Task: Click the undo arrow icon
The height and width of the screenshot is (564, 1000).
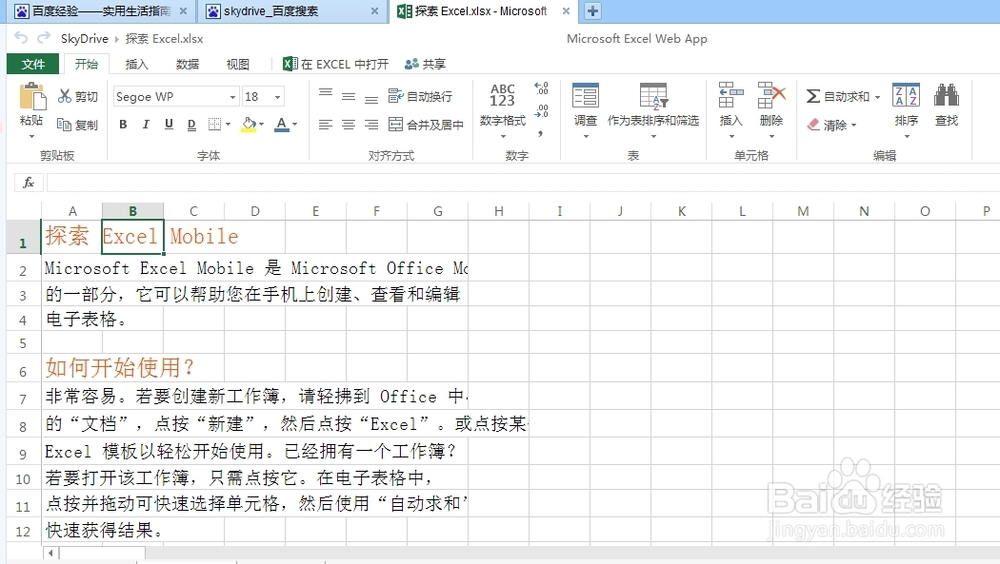Action: 20,38
